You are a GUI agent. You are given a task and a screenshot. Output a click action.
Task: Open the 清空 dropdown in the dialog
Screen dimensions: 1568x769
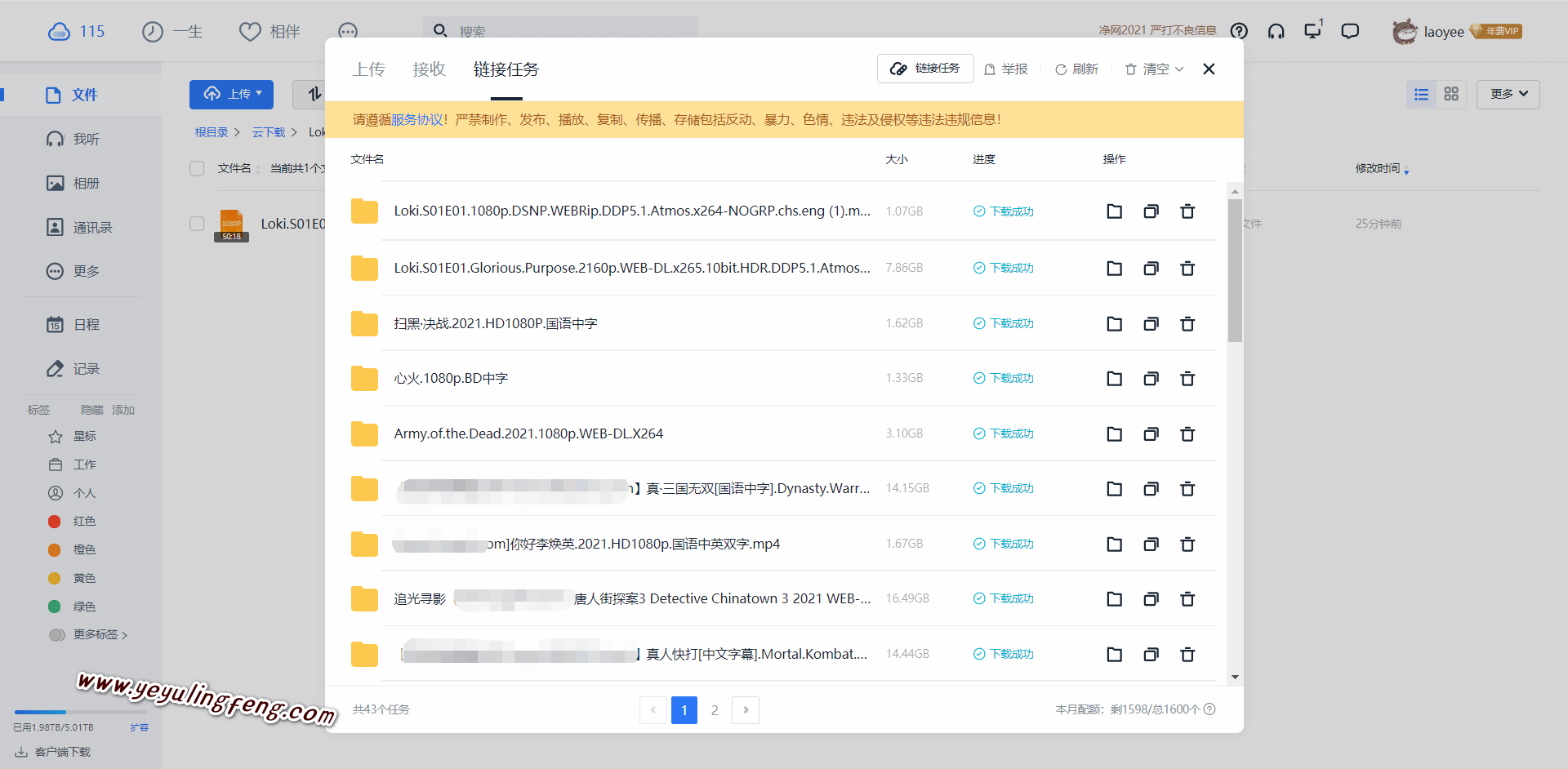(1154, 69)
